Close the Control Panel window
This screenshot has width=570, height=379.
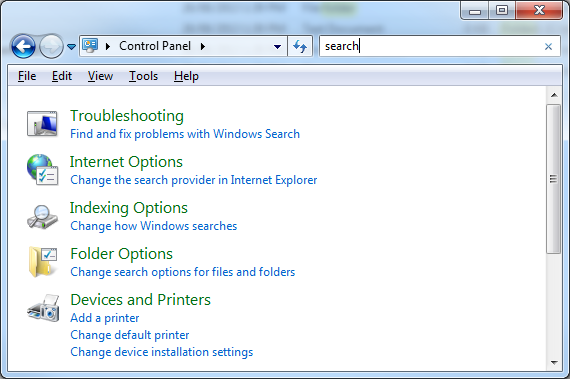(x=539, y=10)
